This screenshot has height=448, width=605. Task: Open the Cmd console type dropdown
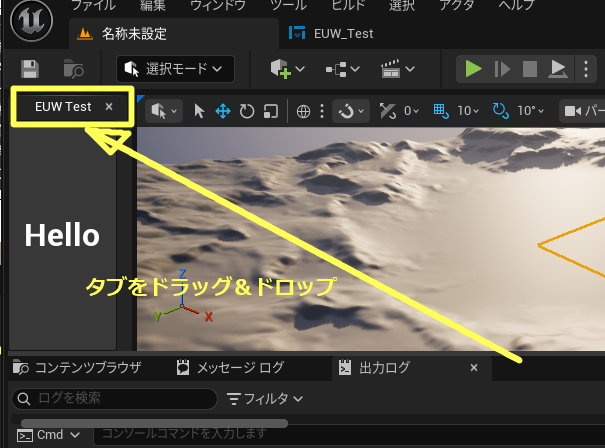(49, 435)
